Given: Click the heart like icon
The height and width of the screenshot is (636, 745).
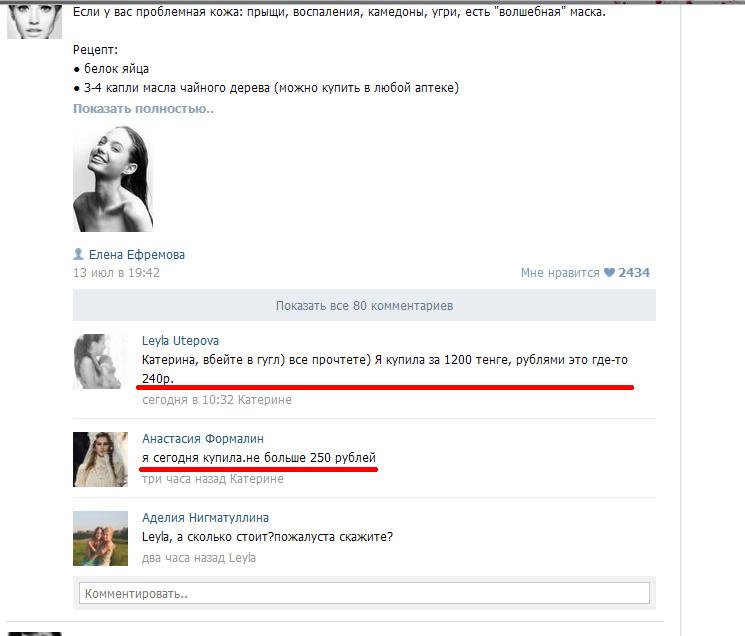Looking at the screenshot, I should point(609,273).
